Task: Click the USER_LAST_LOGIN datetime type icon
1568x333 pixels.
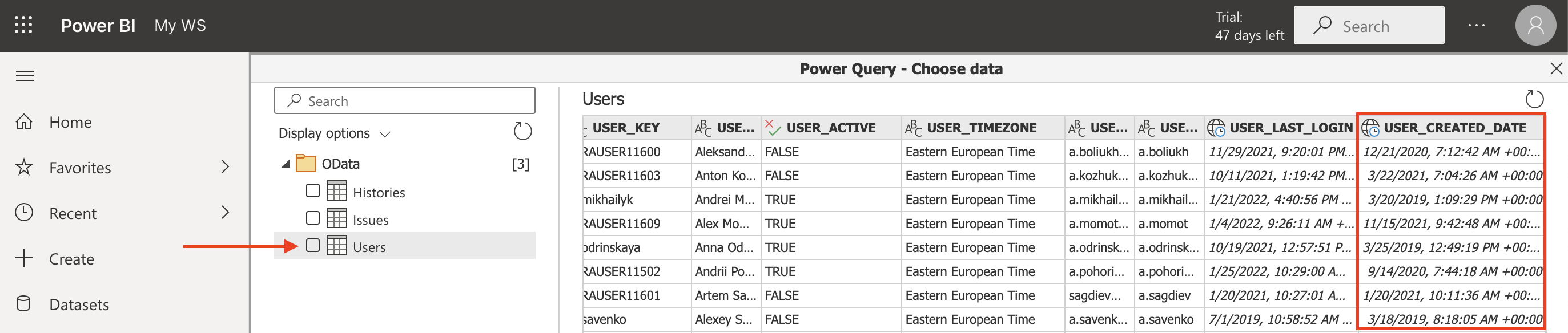Action: point(1216,128)
